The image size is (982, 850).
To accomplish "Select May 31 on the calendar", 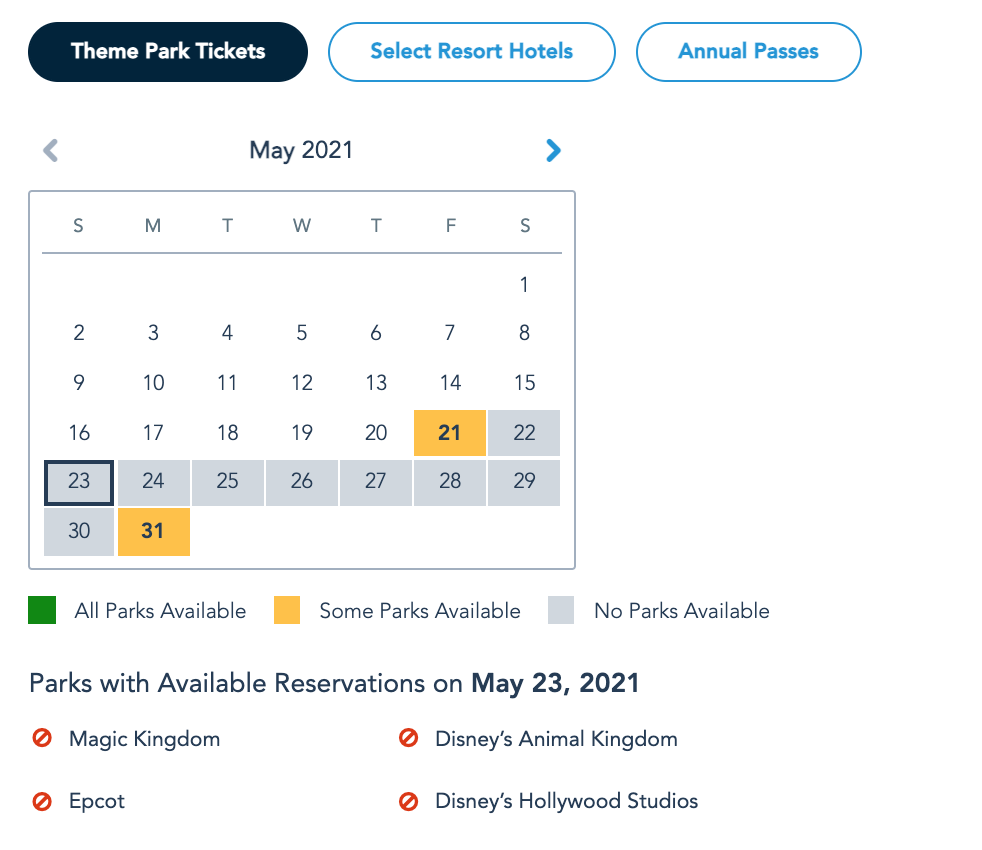I will point(153,531).
